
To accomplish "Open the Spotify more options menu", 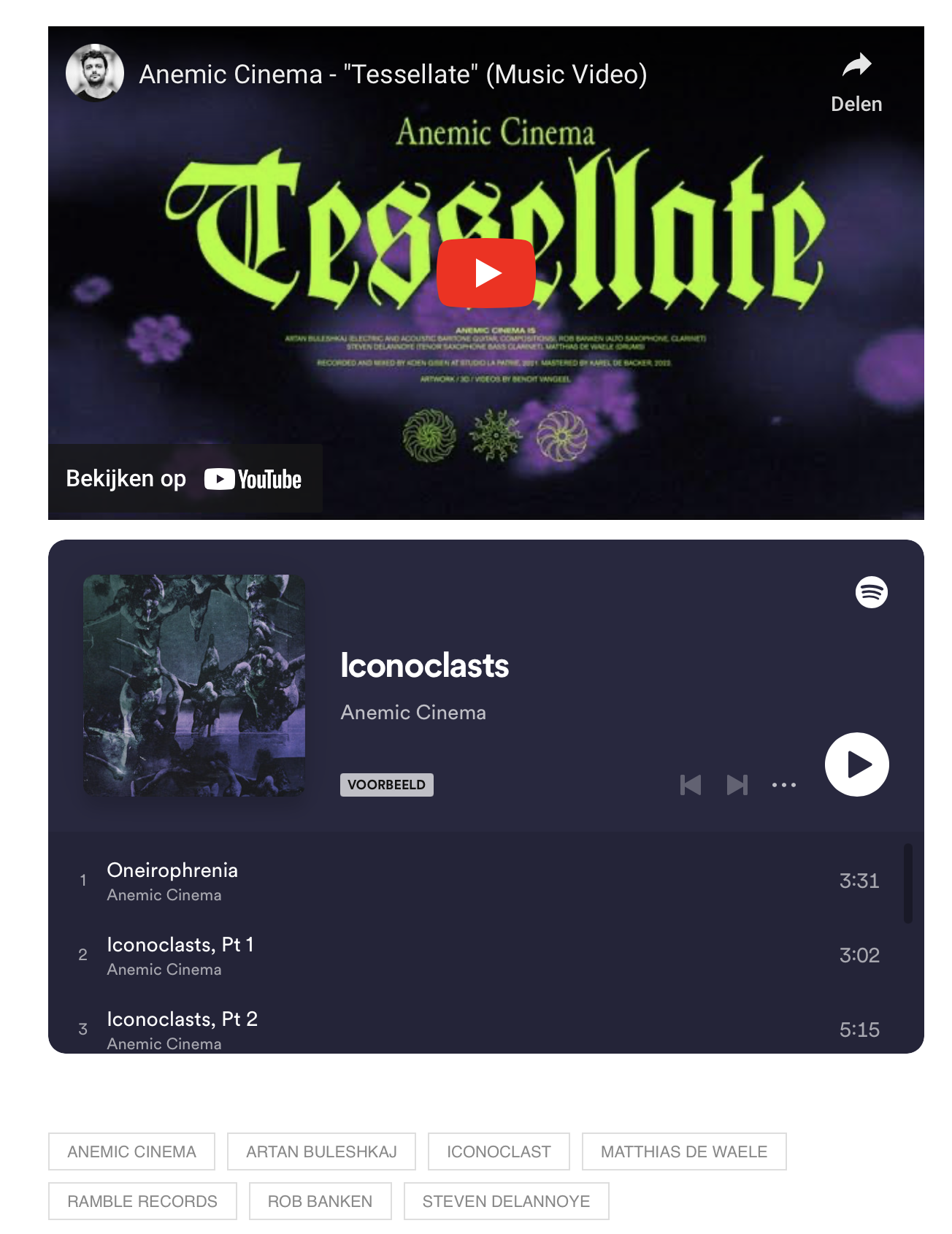I will point(784,785).
